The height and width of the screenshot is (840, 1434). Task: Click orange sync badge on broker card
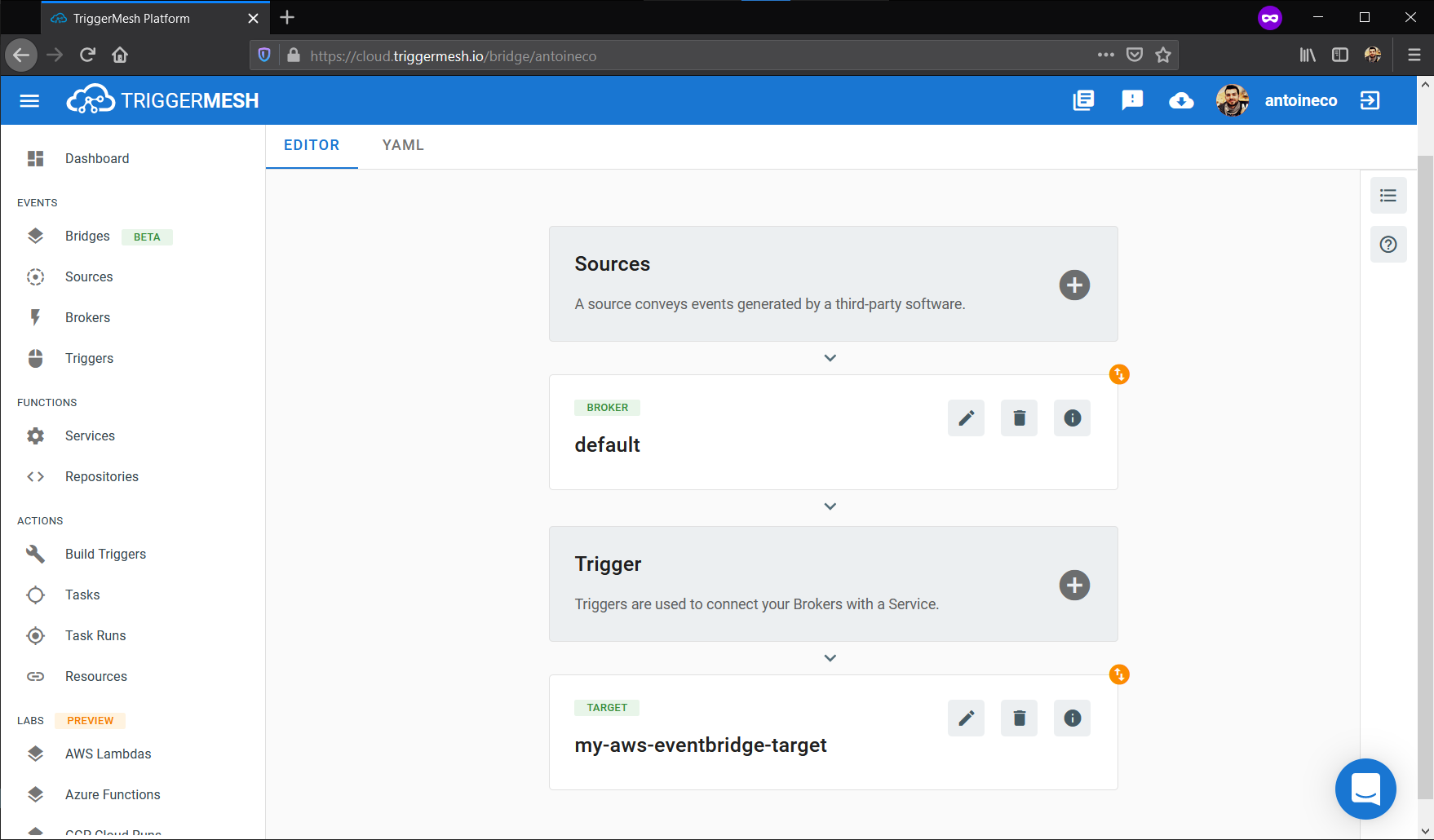click(1119, 374)
